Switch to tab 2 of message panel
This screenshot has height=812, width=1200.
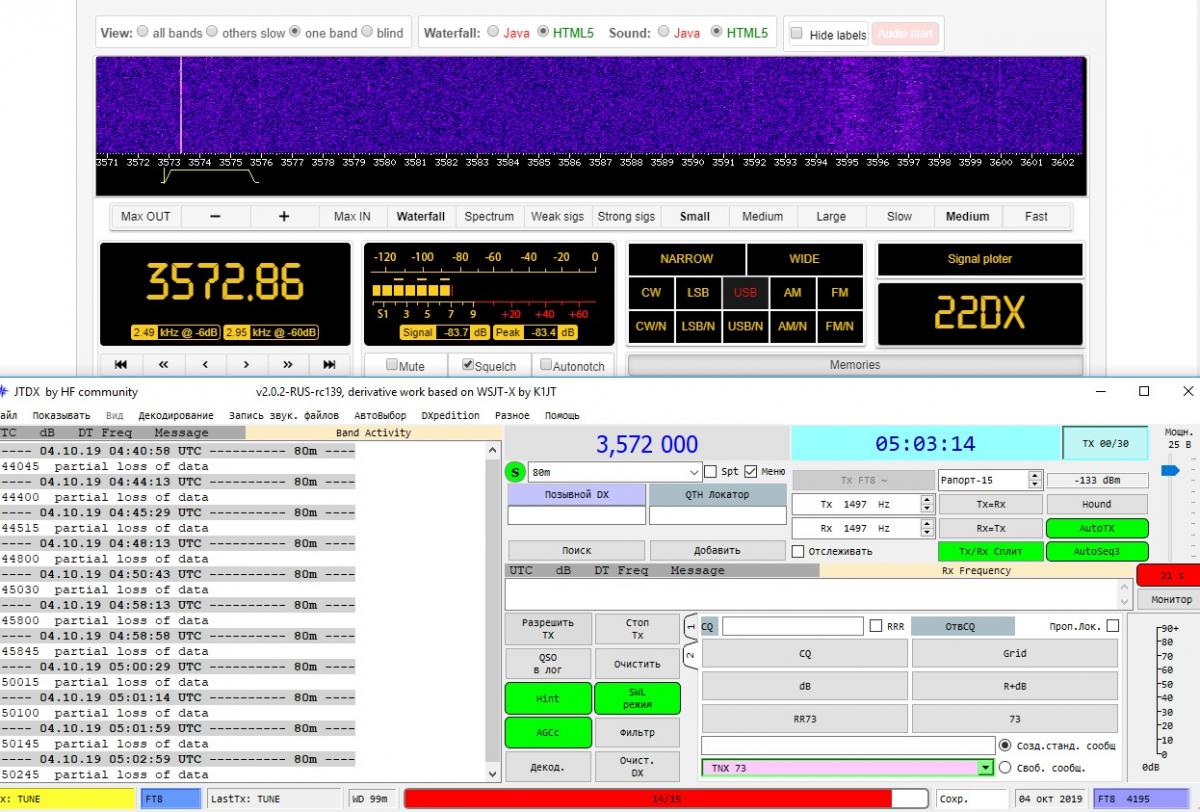point(690,656)
